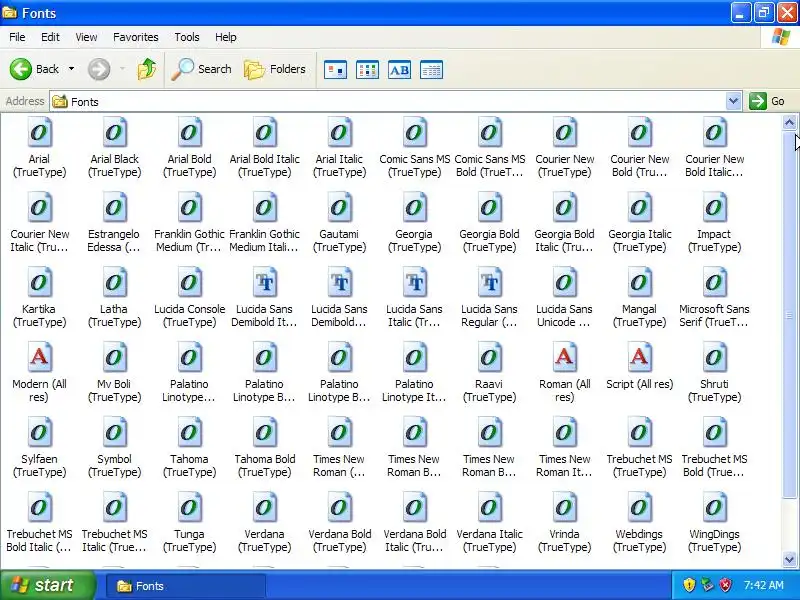Click the Raavi (TrueType) label

[x=489, y=390]
